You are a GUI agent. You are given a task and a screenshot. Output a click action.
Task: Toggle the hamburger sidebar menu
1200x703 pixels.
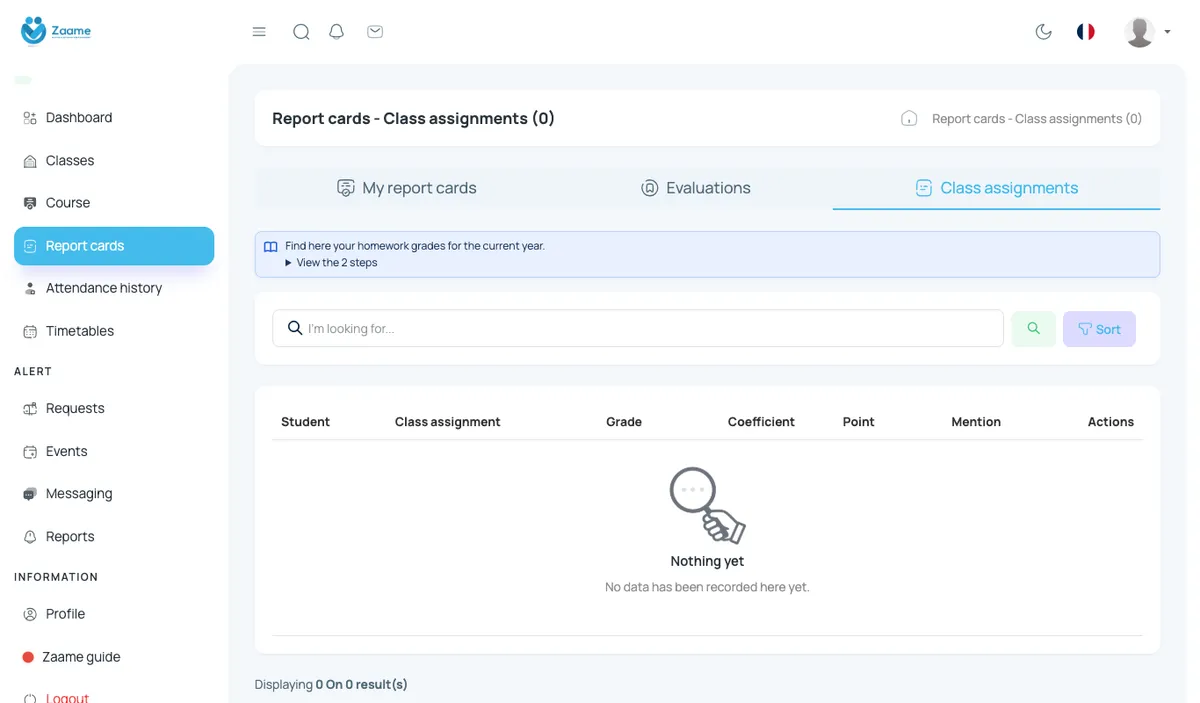[x=259, y=32]
